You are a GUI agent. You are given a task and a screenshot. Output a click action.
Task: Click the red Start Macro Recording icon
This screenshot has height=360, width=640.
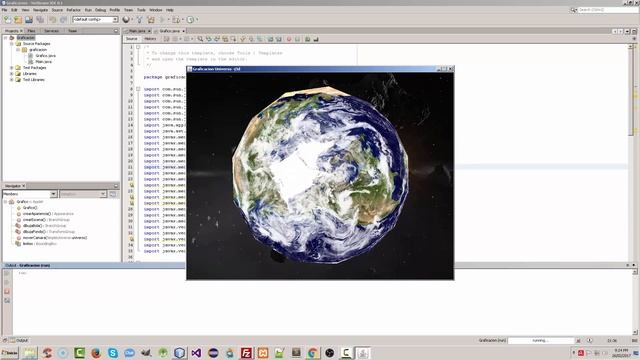click(289, 39)
